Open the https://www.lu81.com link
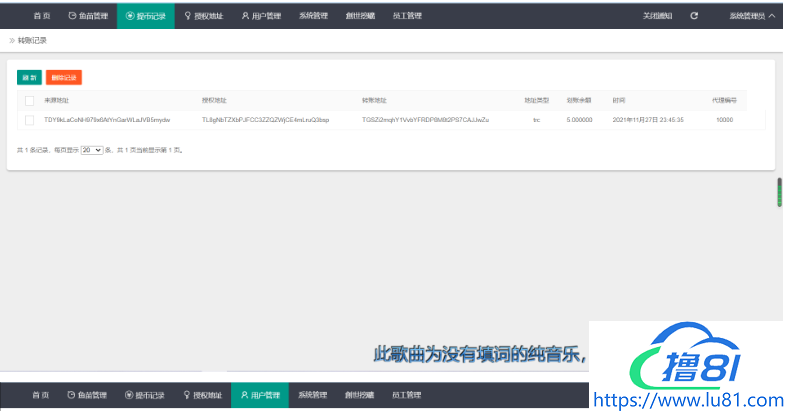Screen dimensions: 789x411 point(689,399)
